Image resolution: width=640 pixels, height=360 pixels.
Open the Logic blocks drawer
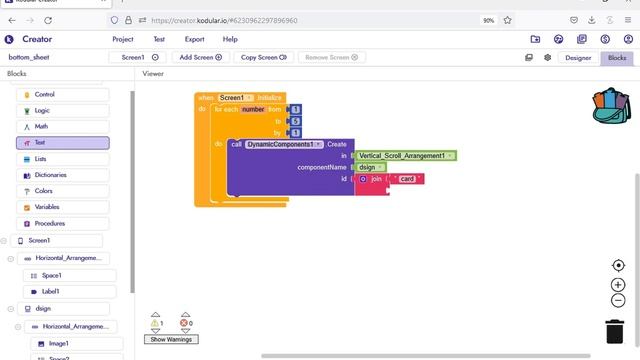62,111
